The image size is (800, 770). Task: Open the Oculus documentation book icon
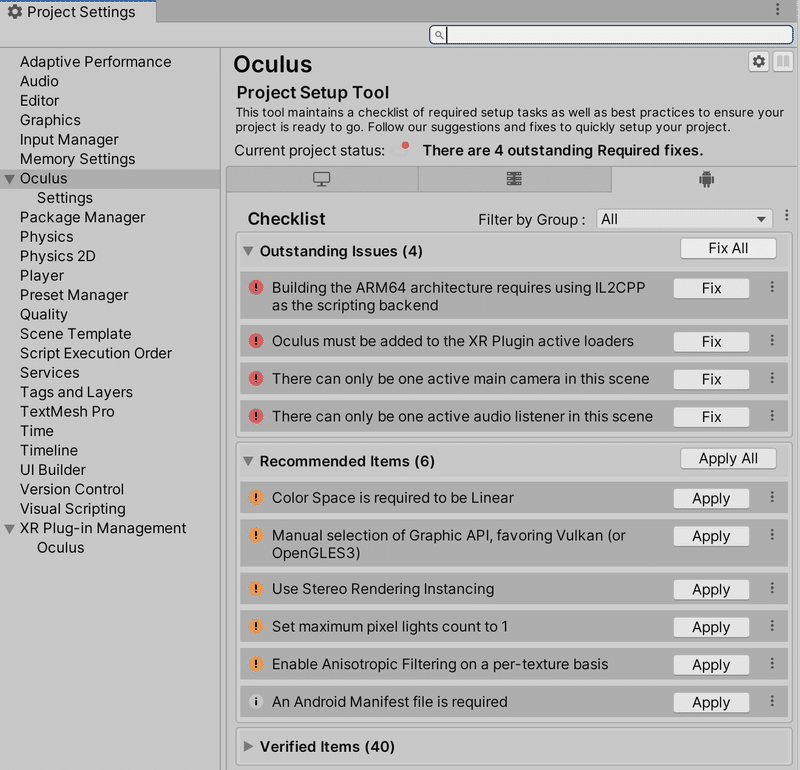tap(783, 62)
